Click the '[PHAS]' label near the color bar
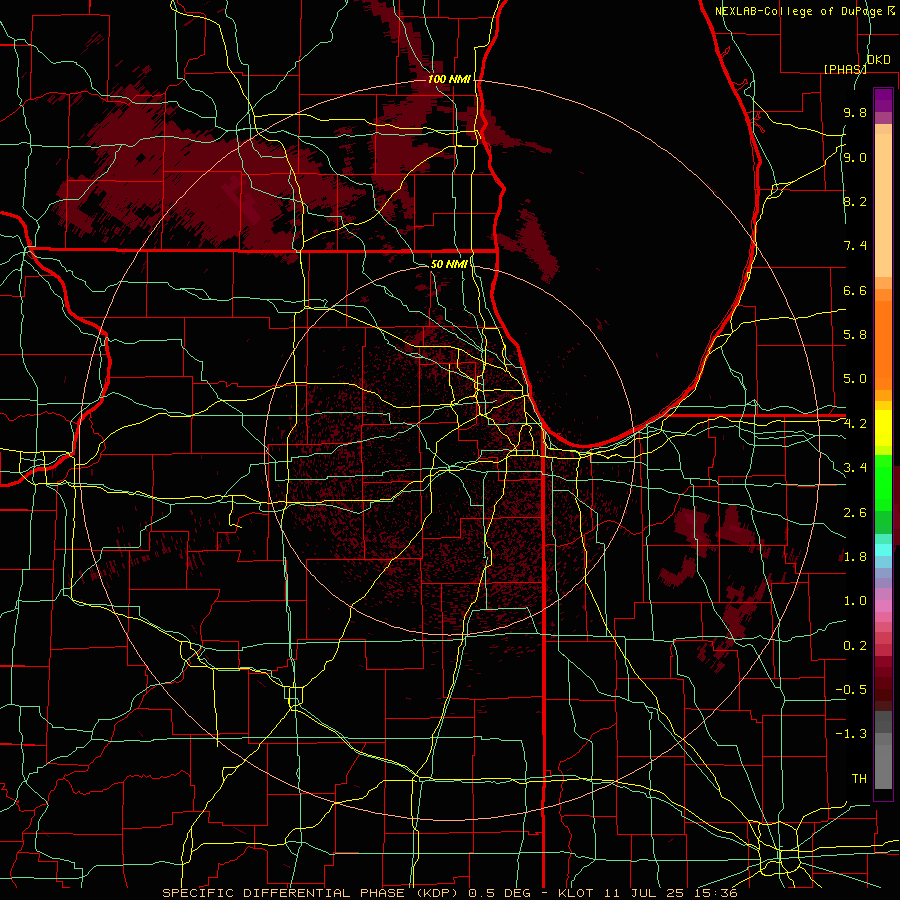Image resolution: width=900 pixels, height=900 pixels. point(845,69)
